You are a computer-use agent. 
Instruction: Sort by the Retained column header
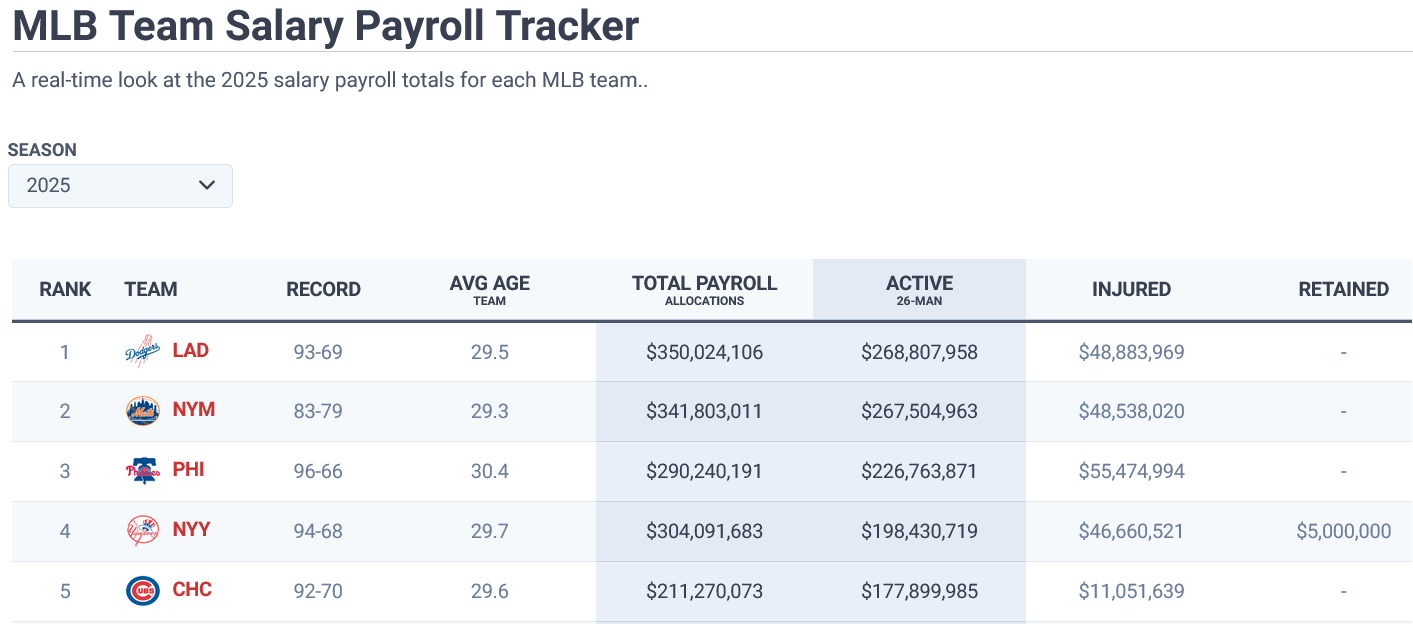1343,289
